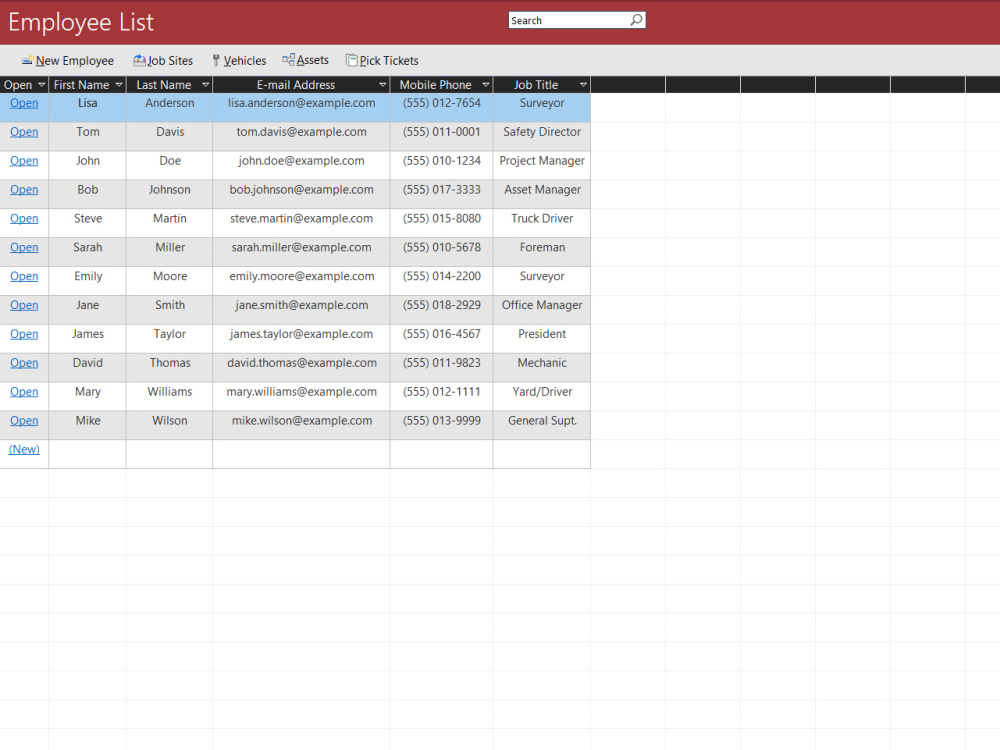Viewport: 1000px width, 750px height.
Task: Select phone number (555) 010-1234
Action: pos(441,165)
